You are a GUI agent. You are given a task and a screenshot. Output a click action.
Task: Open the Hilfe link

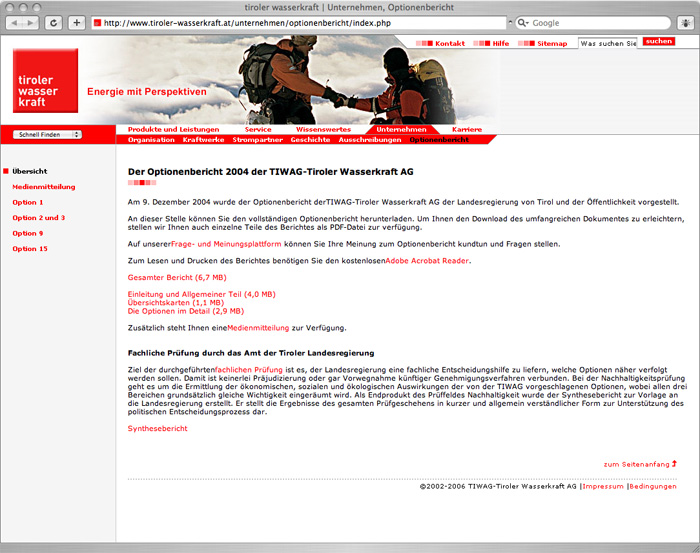500,43
